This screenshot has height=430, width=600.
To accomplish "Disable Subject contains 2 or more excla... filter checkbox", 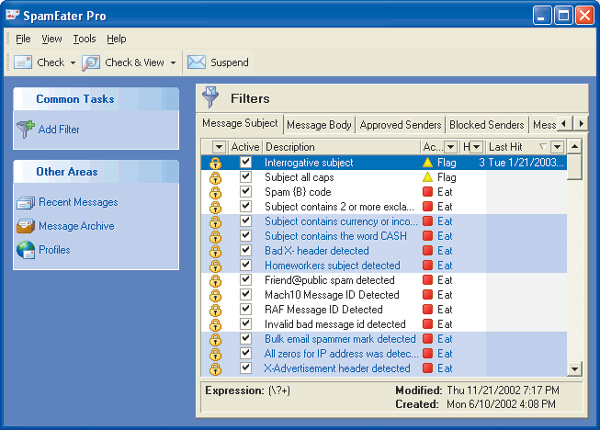I will 246,206.
